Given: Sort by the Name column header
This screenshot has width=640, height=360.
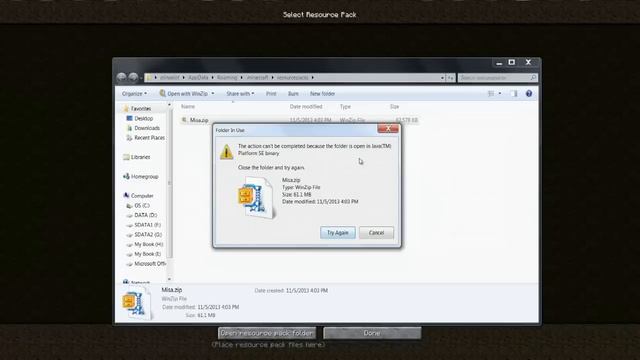Looking at the screenshot, I should tap(188, 107).
